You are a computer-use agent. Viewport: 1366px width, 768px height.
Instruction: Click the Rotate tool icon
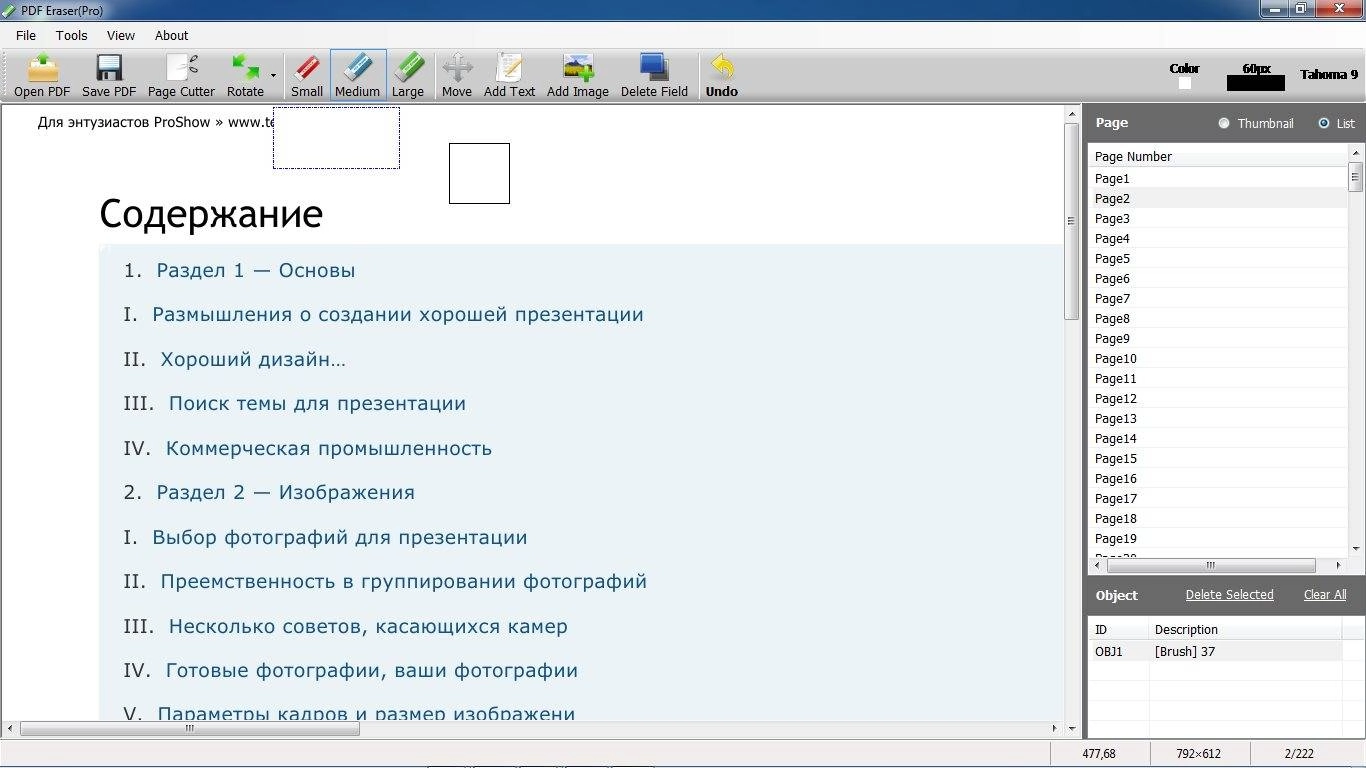[x=245, y=76]
